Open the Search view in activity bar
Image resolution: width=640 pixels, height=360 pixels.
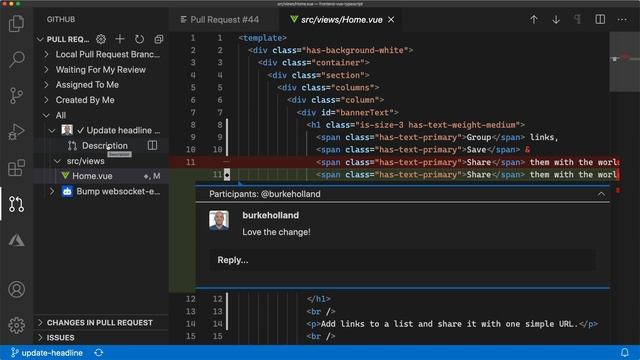(16, 59)
